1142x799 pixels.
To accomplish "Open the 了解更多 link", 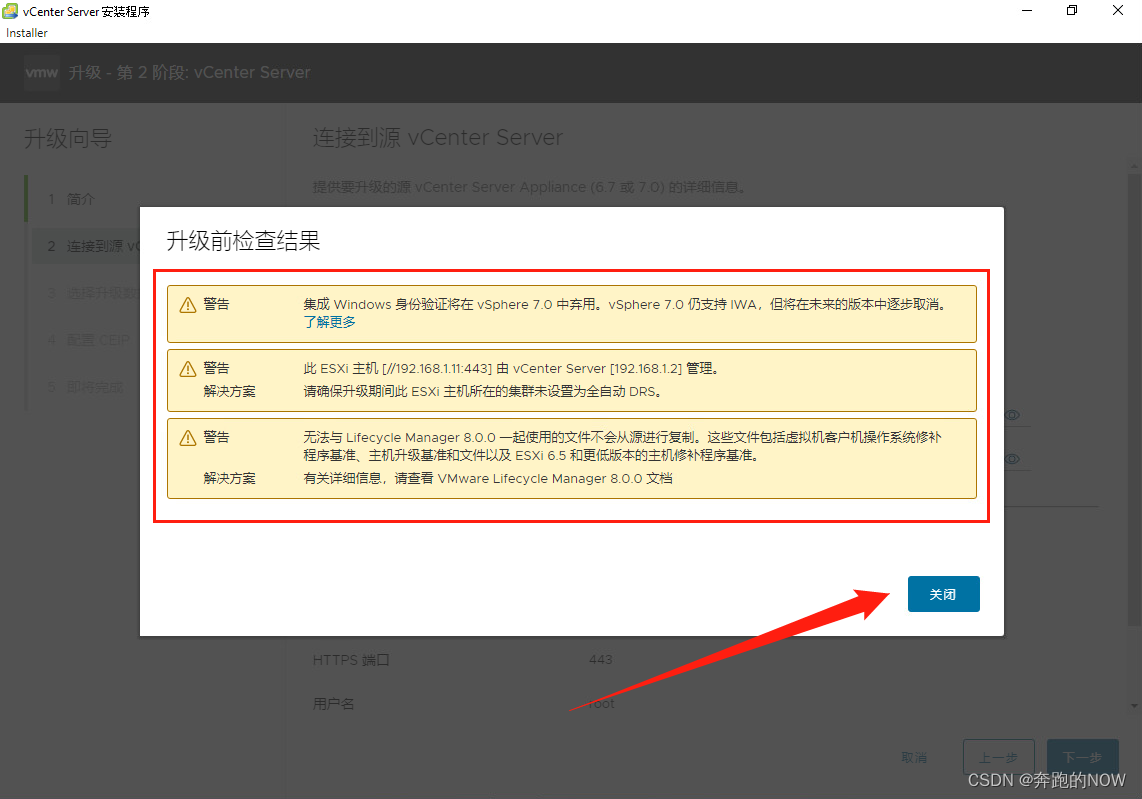I will pyautogui.click(x=329, y=322).
